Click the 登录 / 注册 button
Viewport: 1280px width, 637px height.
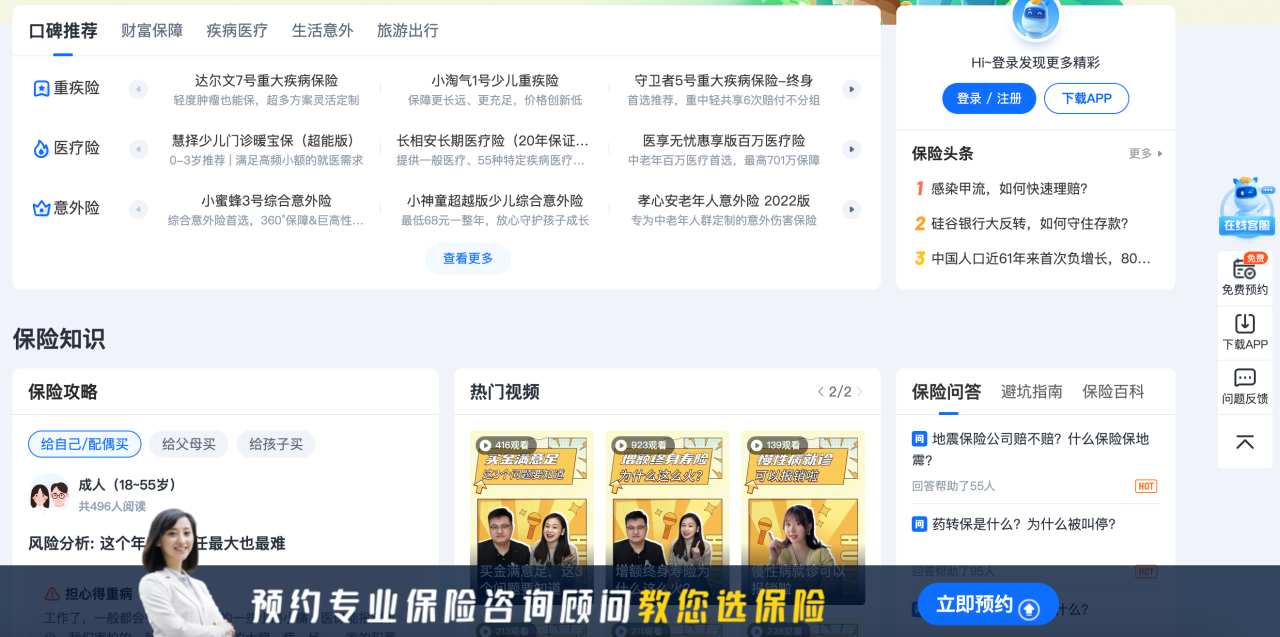pos(989,98)
